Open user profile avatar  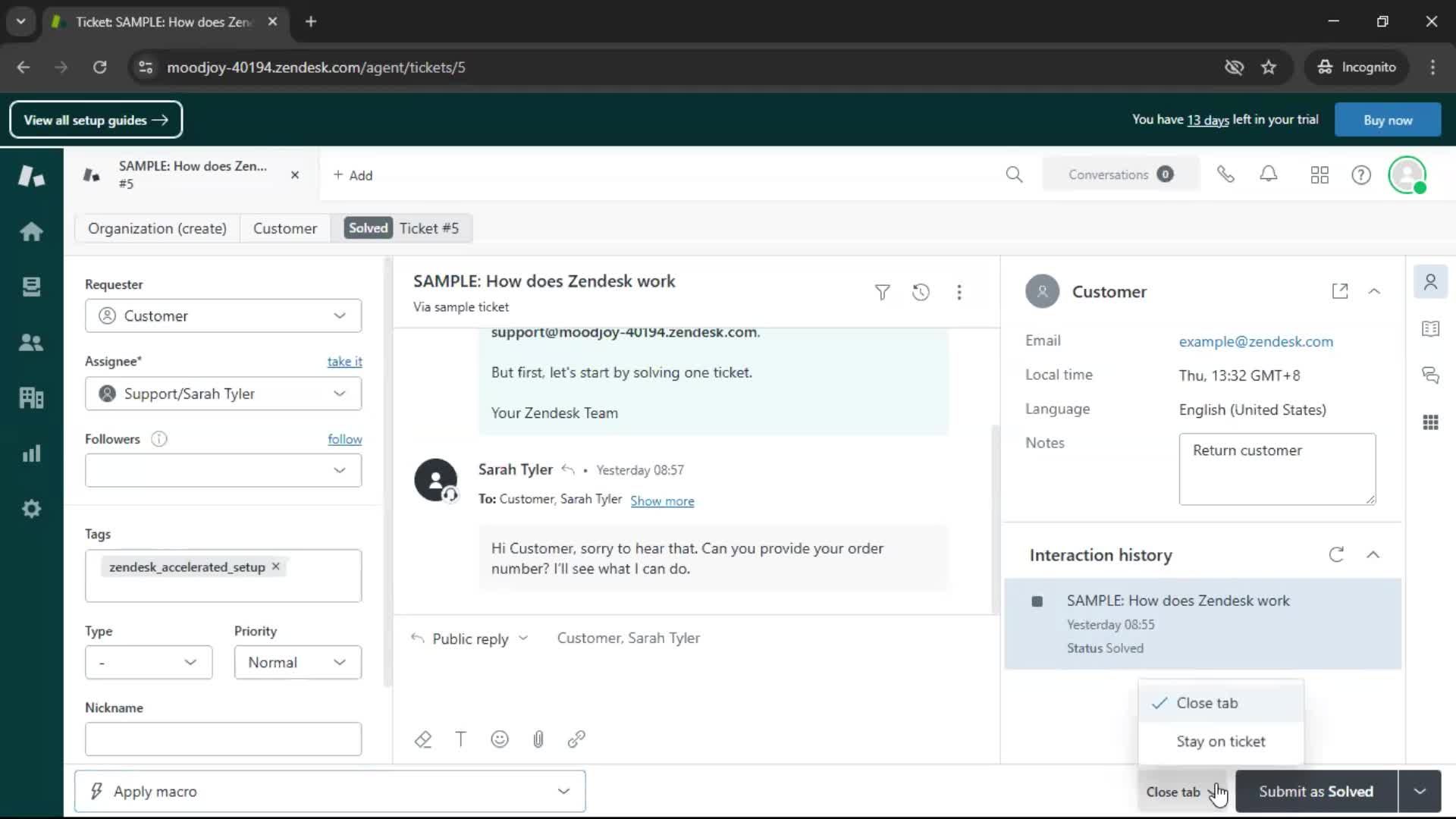click(x=1407, y=175)
